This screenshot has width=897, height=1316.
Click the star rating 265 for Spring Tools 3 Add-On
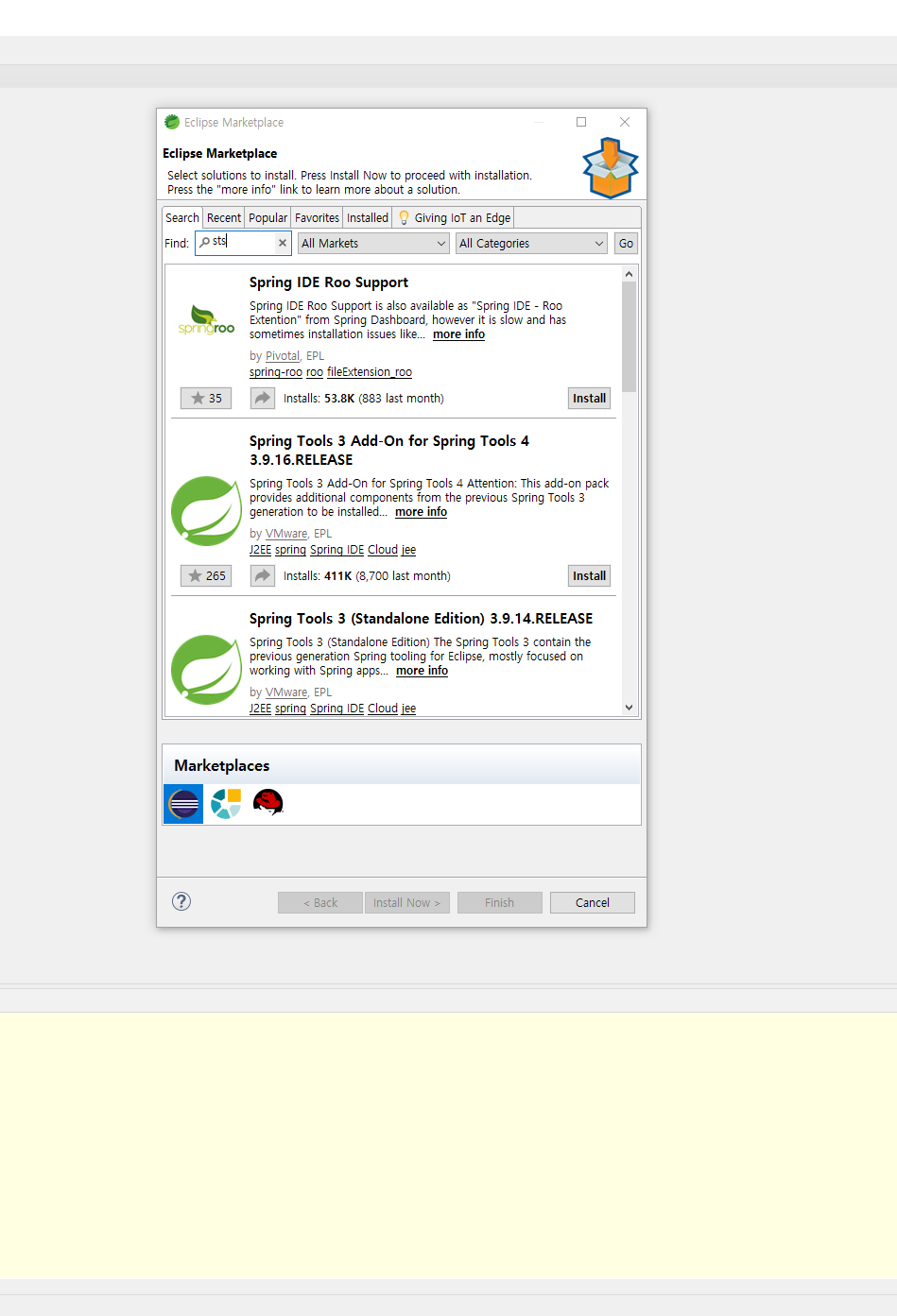coord(206,576)
